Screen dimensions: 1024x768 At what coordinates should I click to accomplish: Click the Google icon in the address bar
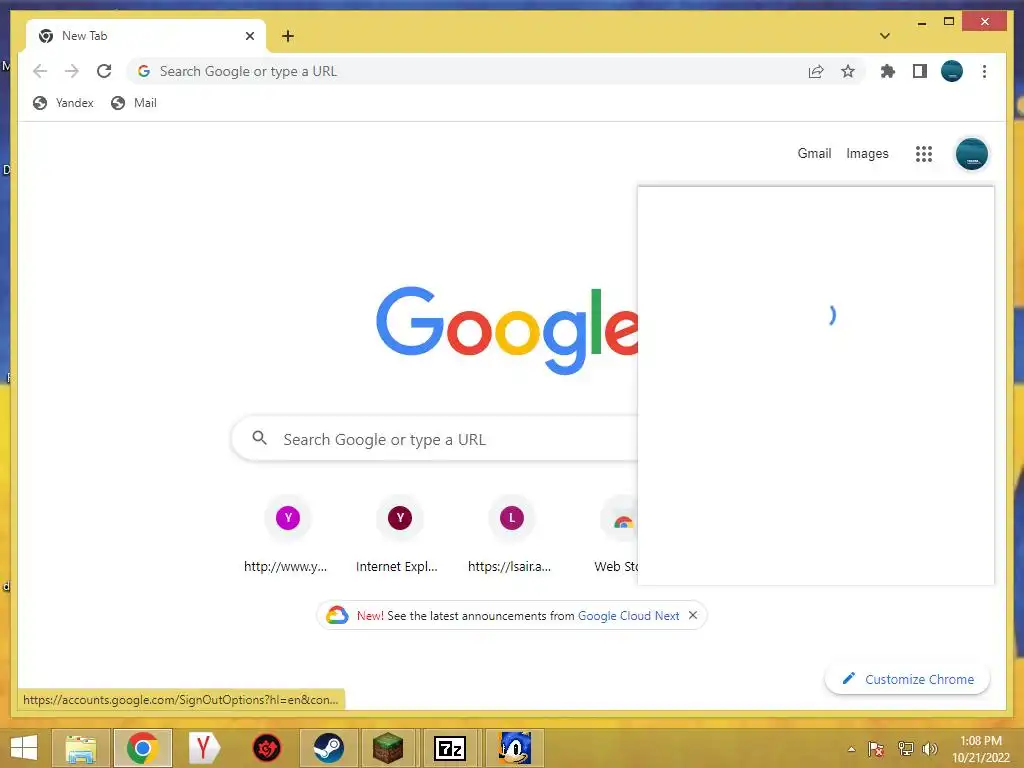point(144,71)
